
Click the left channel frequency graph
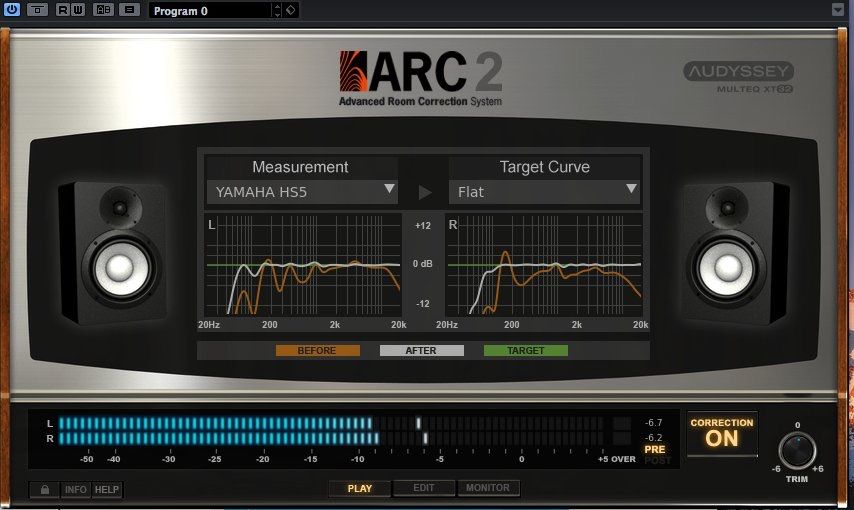point(303,265)
